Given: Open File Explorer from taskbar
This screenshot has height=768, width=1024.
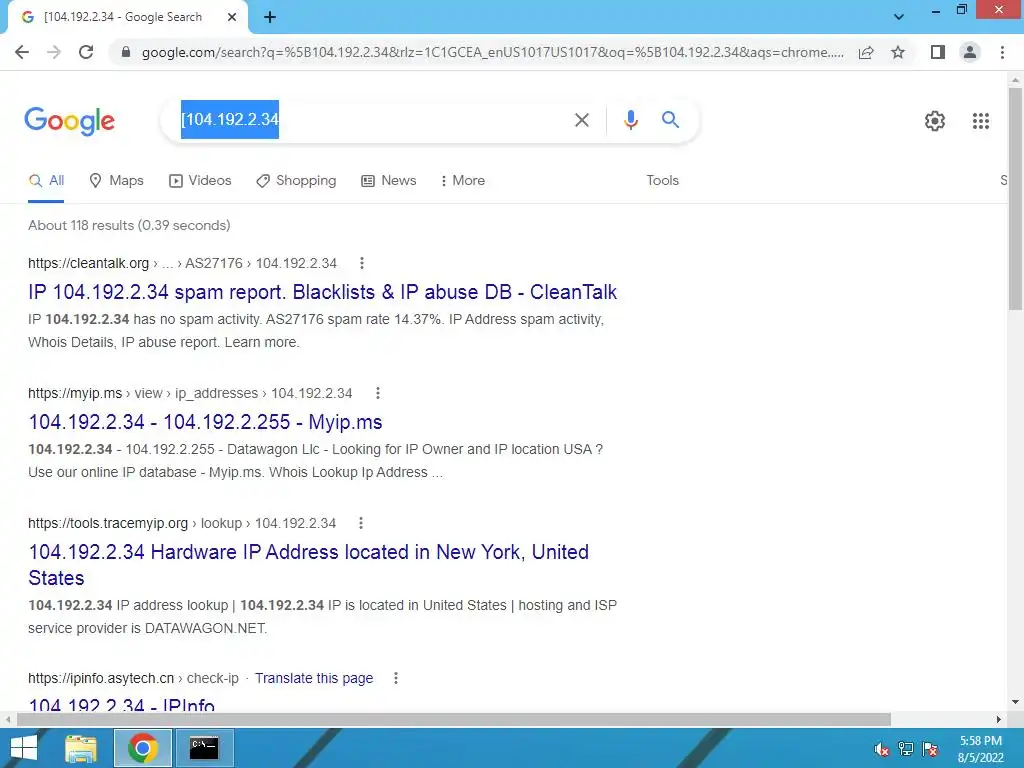Looking at the screenshot, I should coord(81,748).
